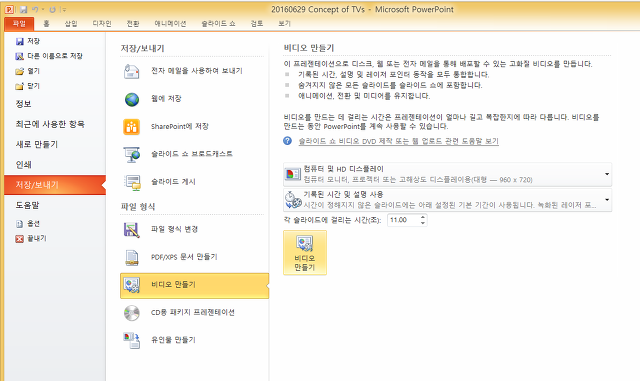Screen dimensions: 640x381
Task: Click the Undo icon in title bar
Action: (x=36, y=9)
